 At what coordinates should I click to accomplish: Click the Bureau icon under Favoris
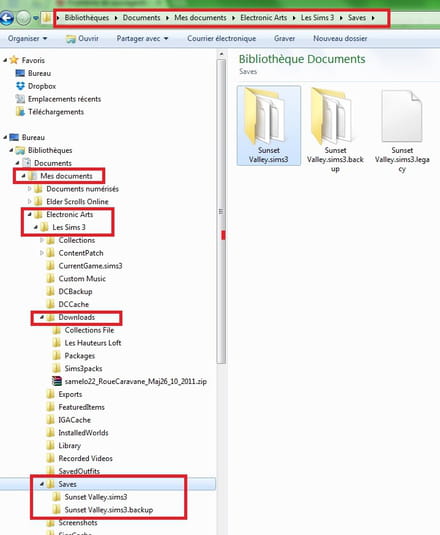tap(20, 73)
